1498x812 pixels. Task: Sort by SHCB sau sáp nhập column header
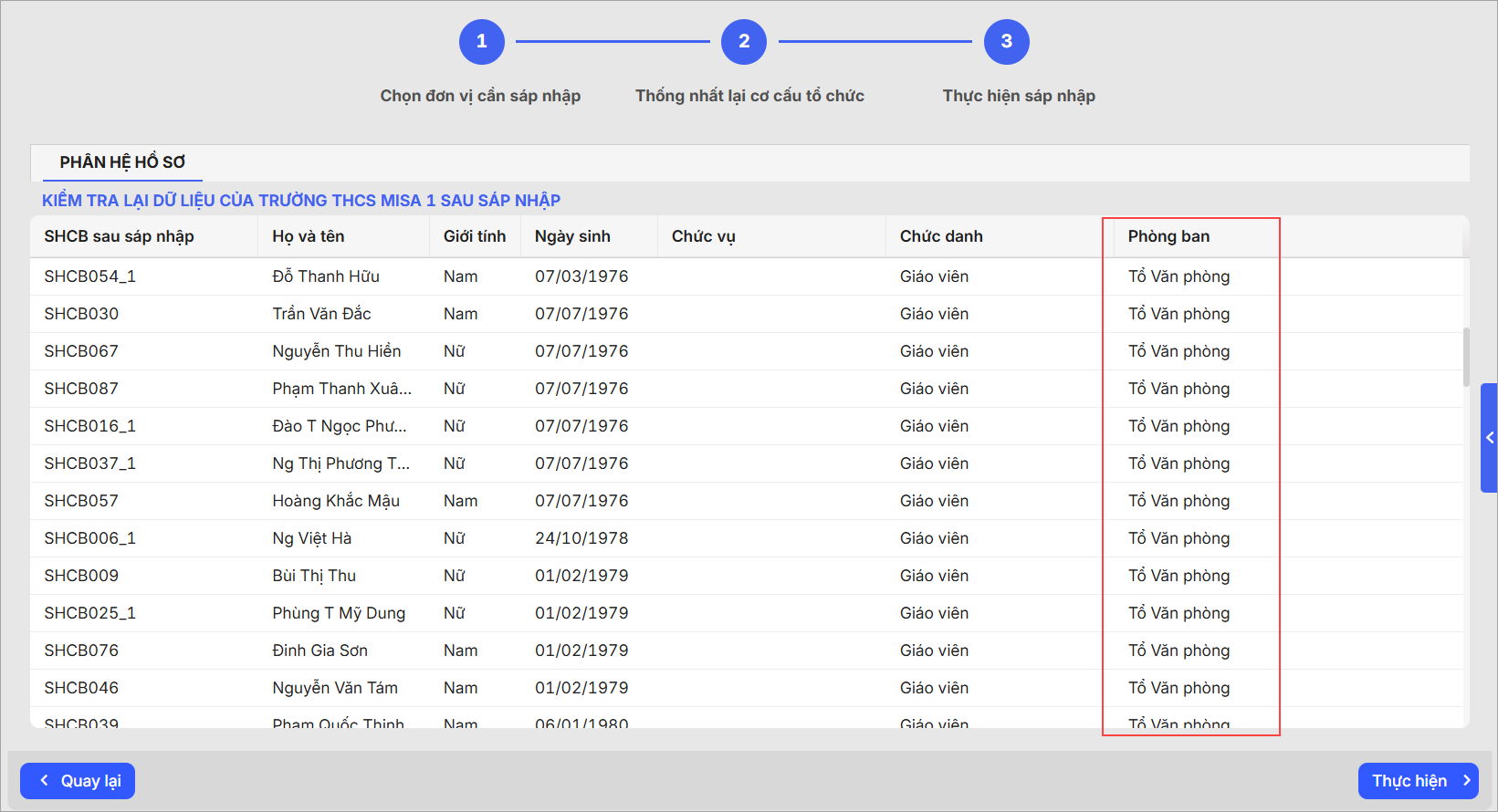point(119,236)
